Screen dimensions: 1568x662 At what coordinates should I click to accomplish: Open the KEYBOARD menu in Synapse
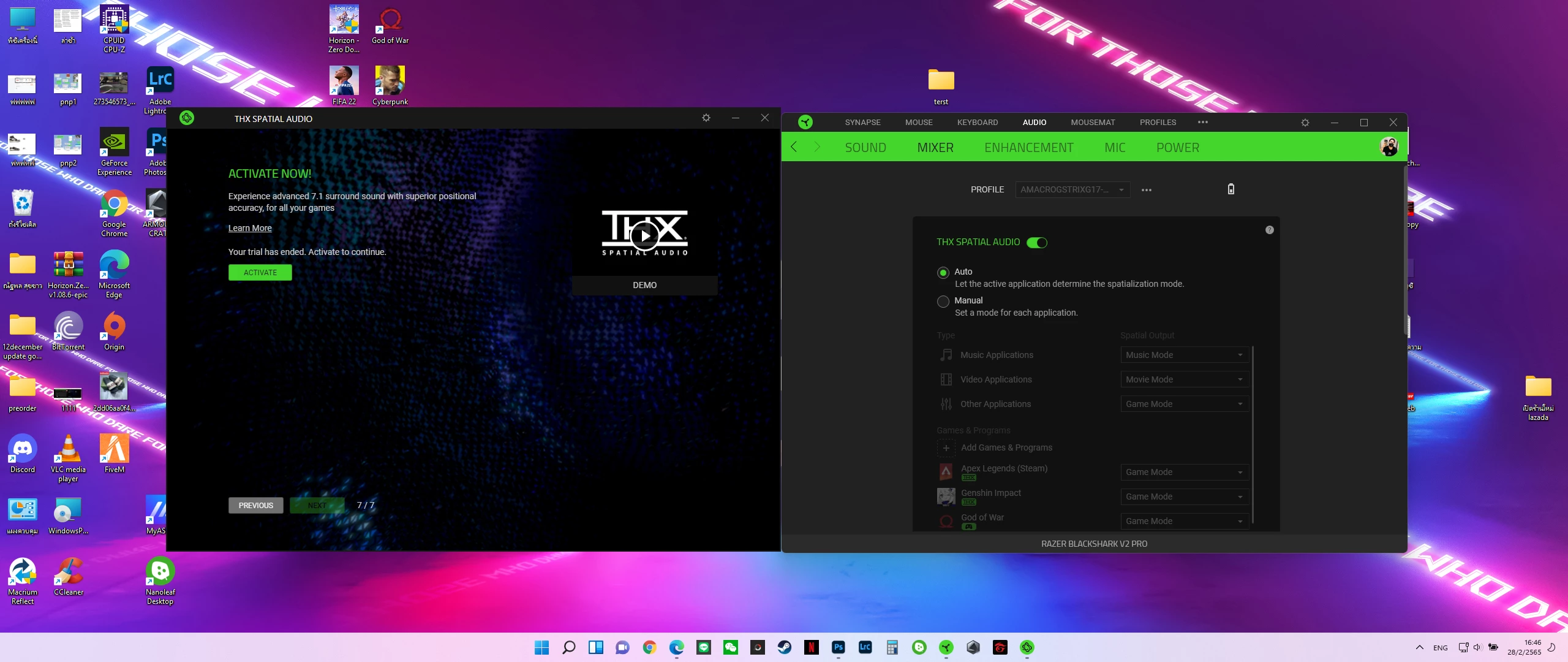coord(977,123)
